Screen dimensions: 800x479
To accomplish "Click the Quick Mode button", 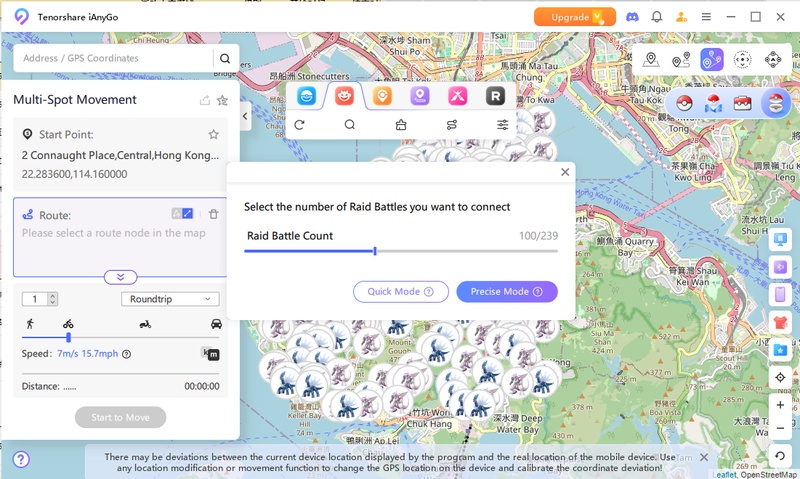I will (x=401, y=292).
